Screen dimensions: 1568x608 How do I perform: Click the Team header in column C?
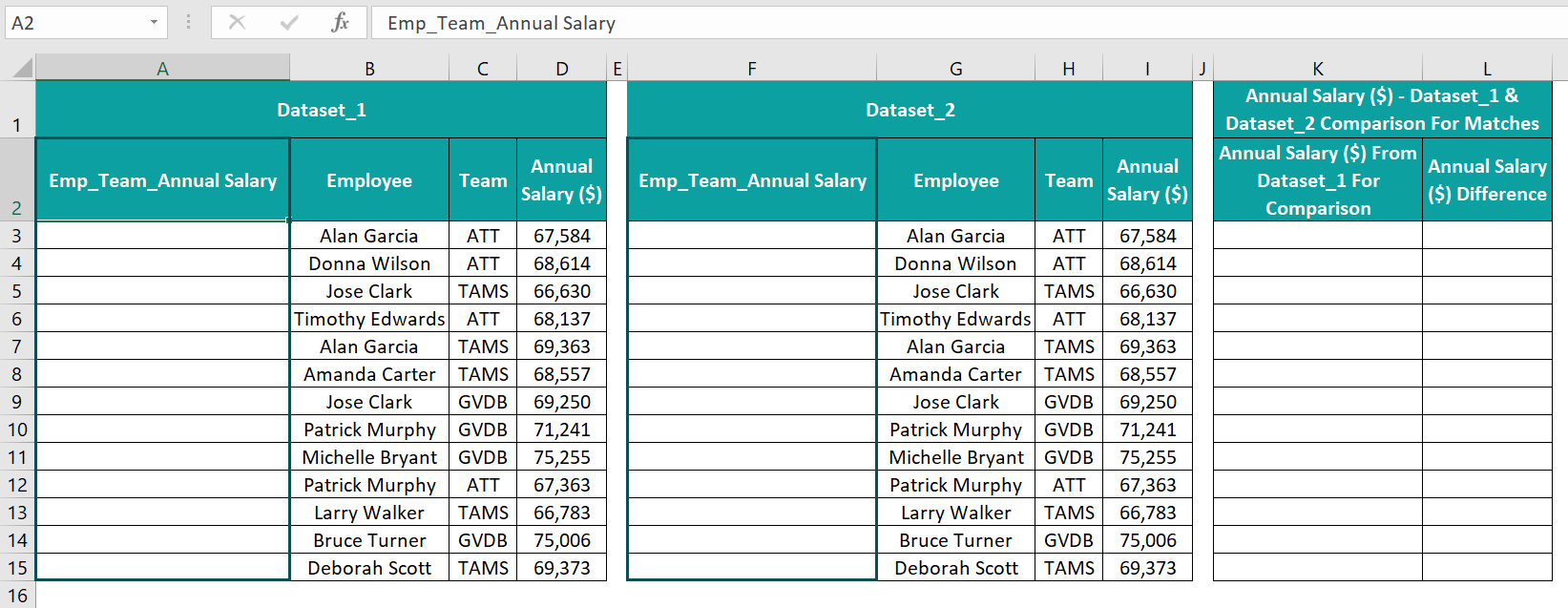click(483, 180)
